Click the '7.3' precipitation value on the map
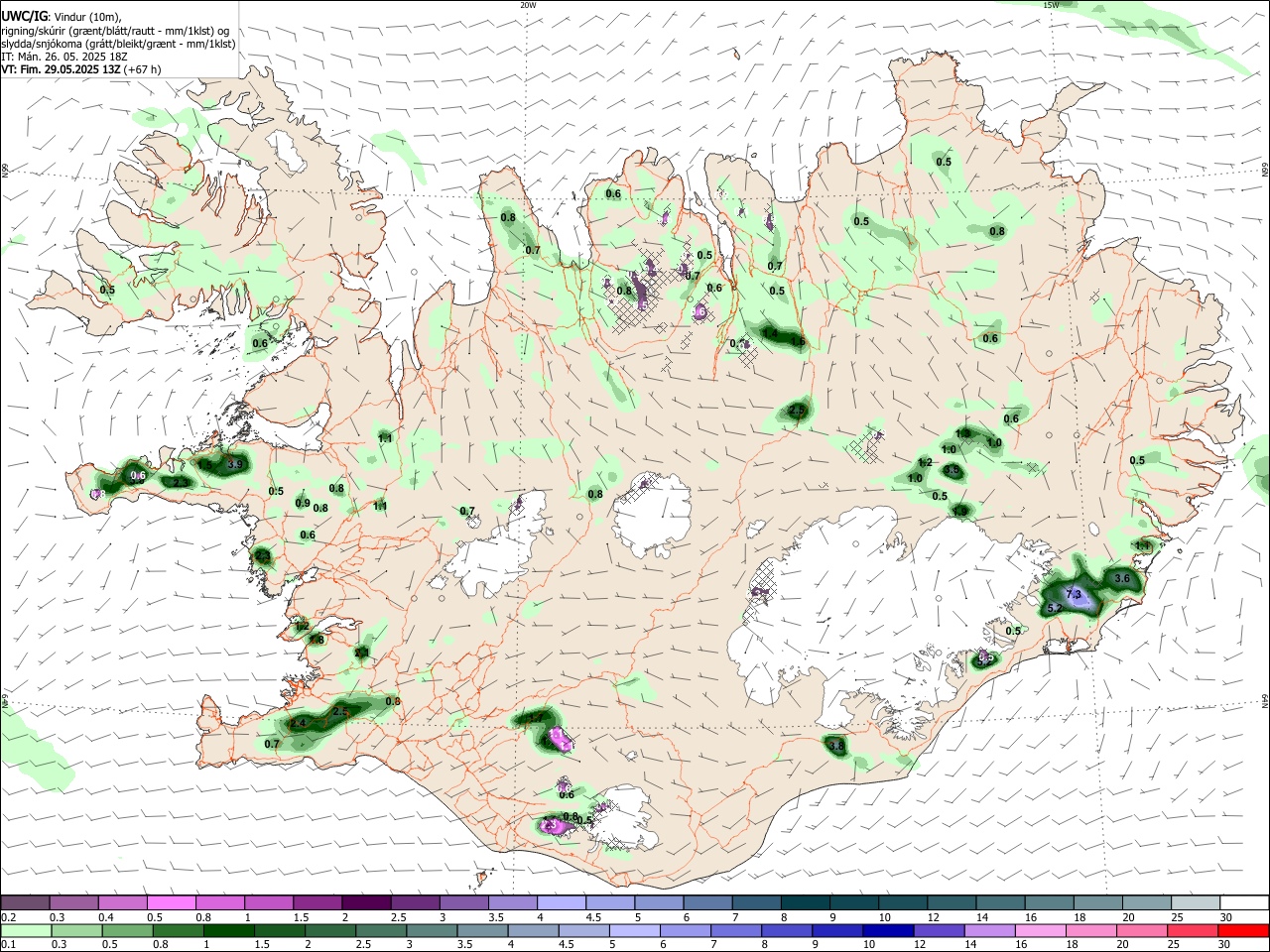Image resolution: width=1270 pixels, height=952 pixels. (1073, 594)
